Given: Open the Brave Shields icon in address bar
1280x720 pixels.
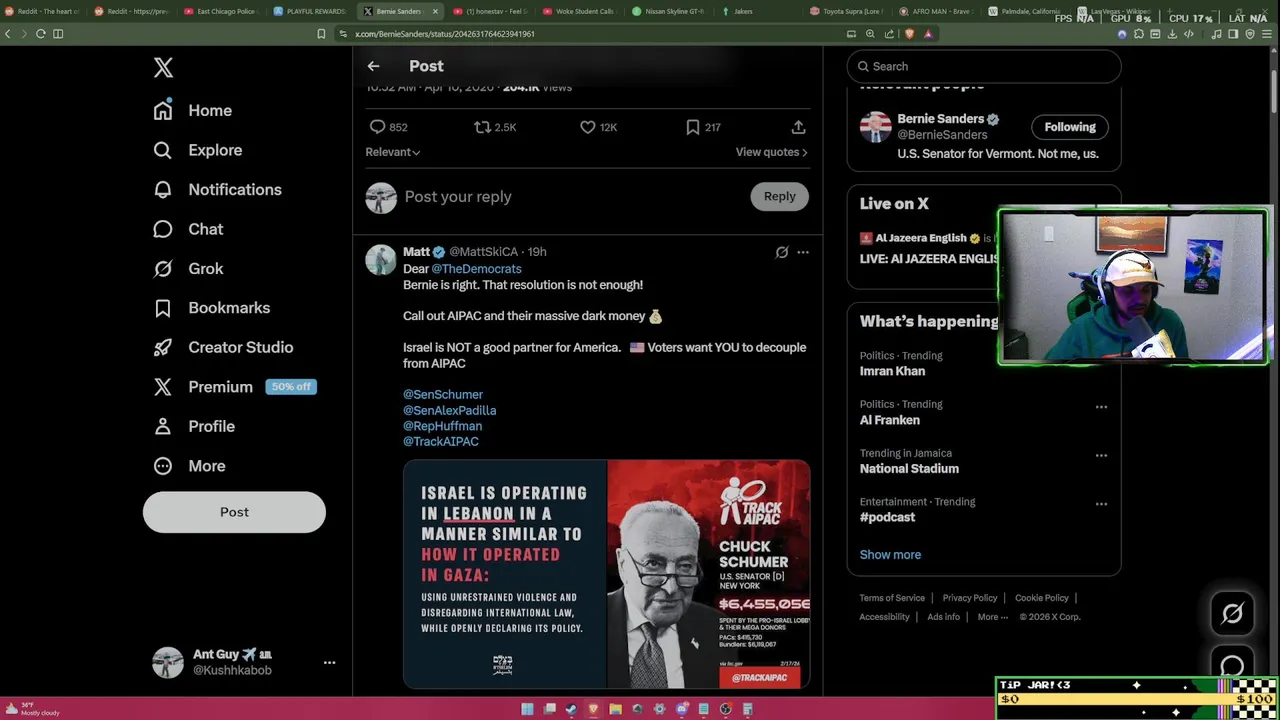Looking at the screenshot, I should point(909,34).
